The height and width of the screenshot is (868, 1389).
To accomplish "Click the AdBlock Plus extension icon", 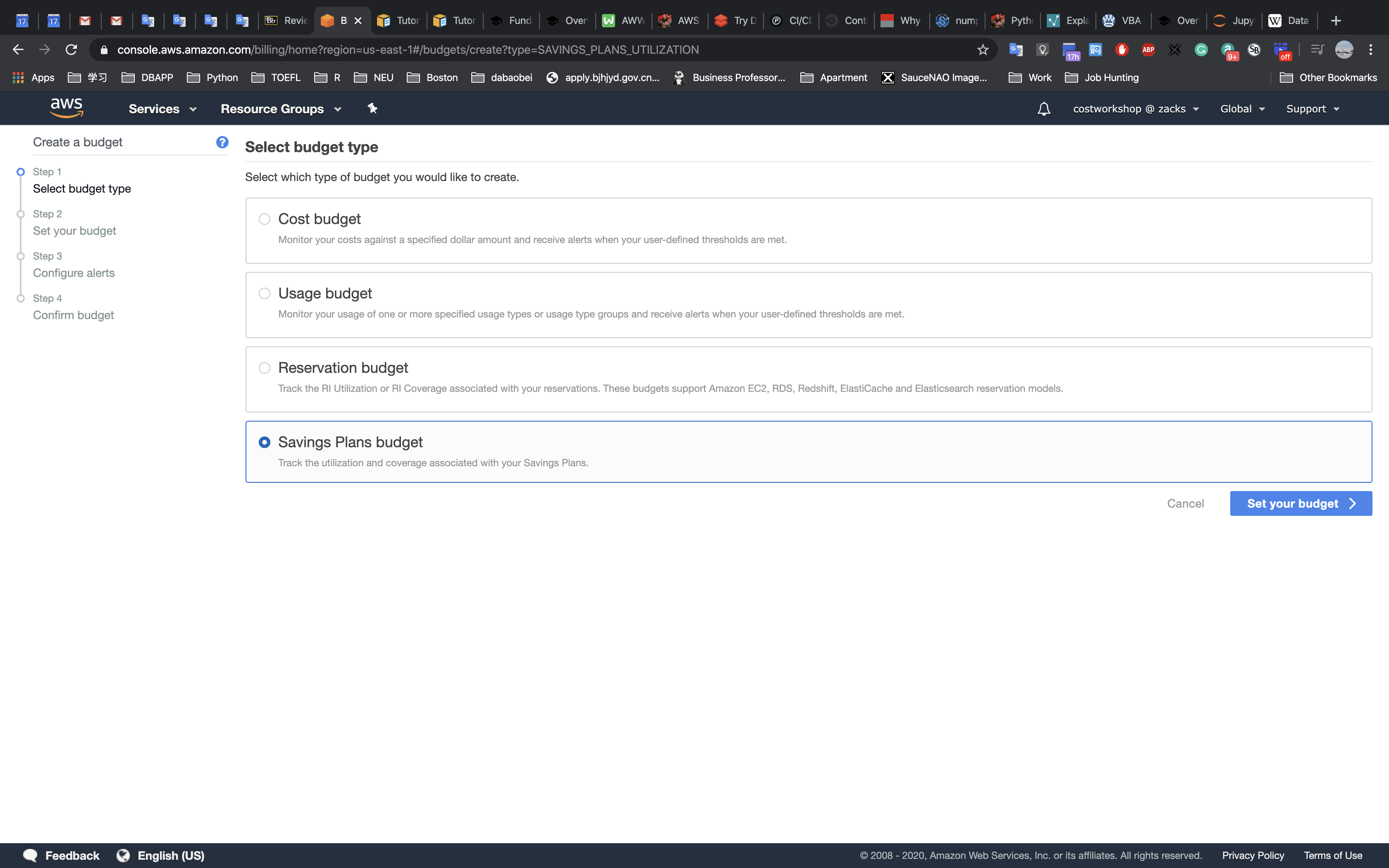I will (x=1148, y=50).
